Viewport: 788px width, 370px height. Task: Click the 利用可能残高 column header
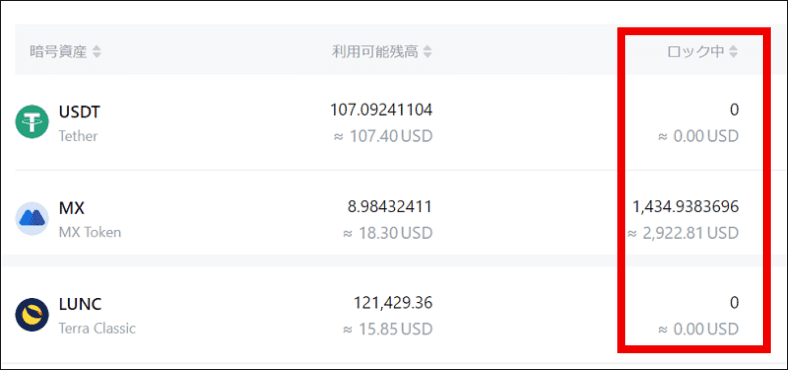pyautogui.click(x=375, y=51)
